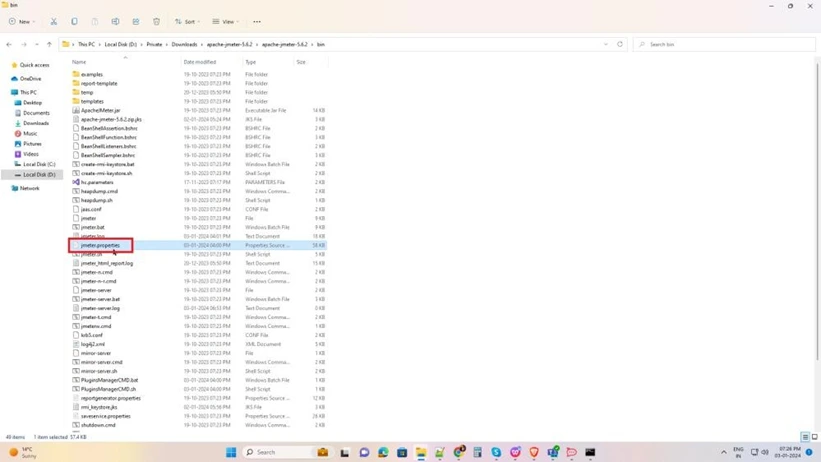Open the Windows Start button

[231, 452]
